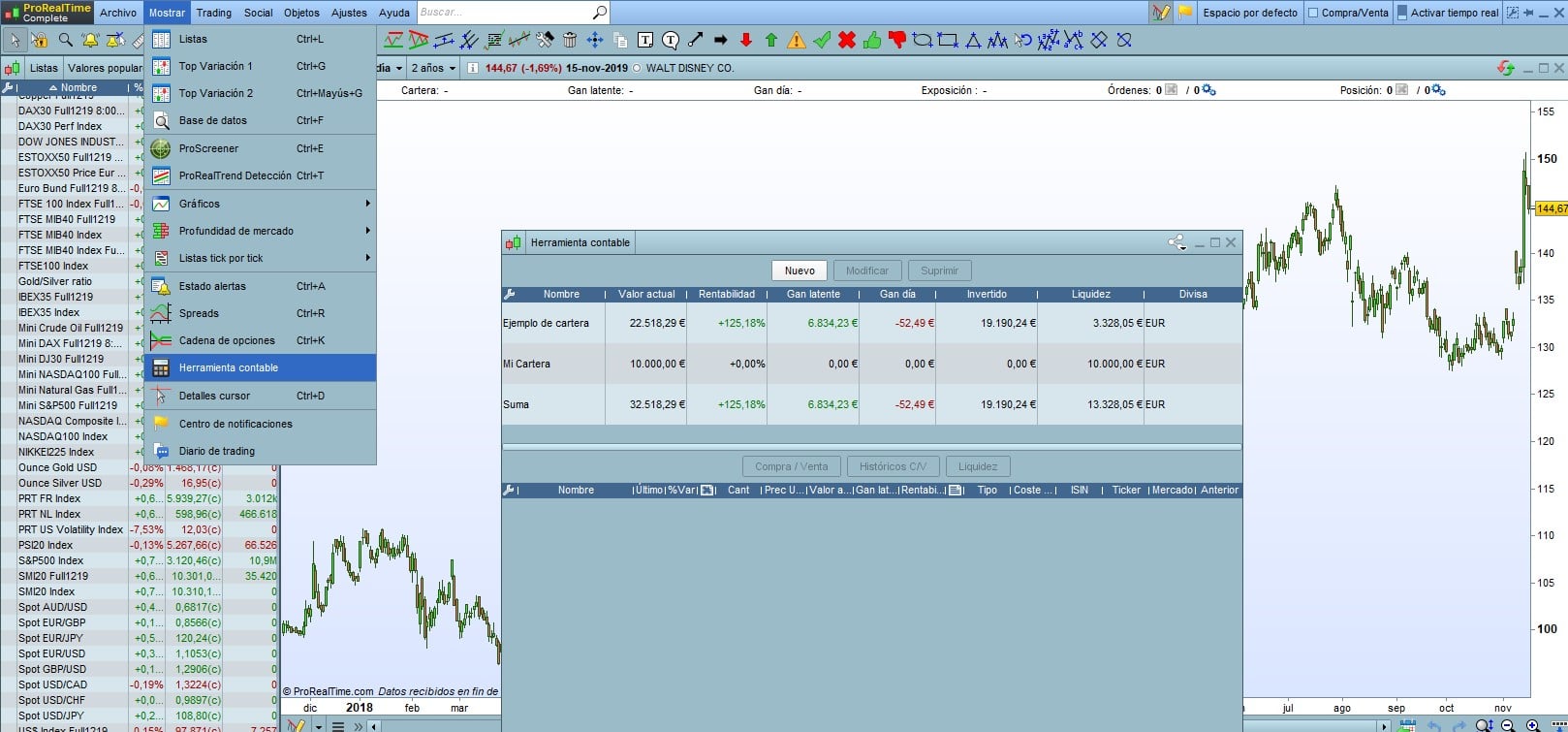
Task: Insert the red cross marker
Action: pos(847,40)
